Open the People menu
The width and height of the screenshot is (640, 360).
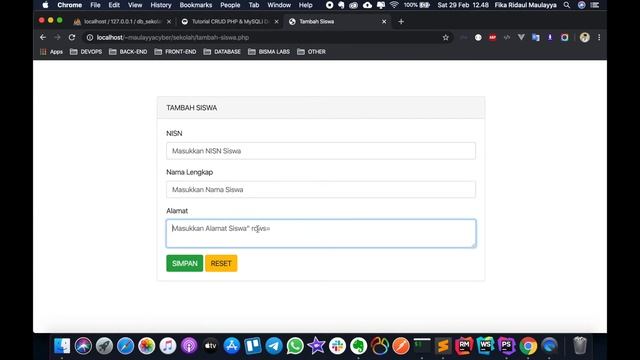(230, 5)
